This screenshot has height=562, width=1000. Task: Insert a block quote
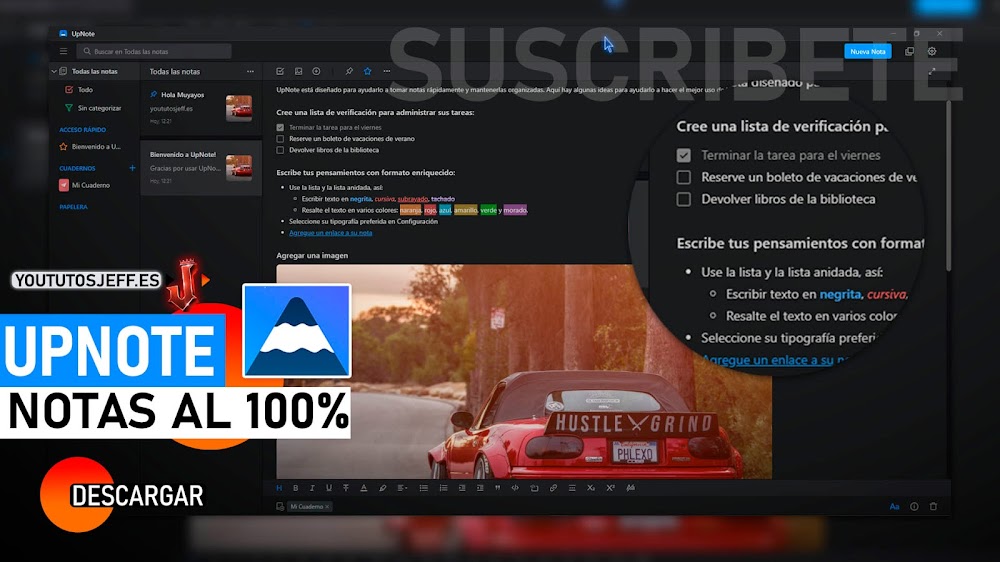click(x=497, y=488)
